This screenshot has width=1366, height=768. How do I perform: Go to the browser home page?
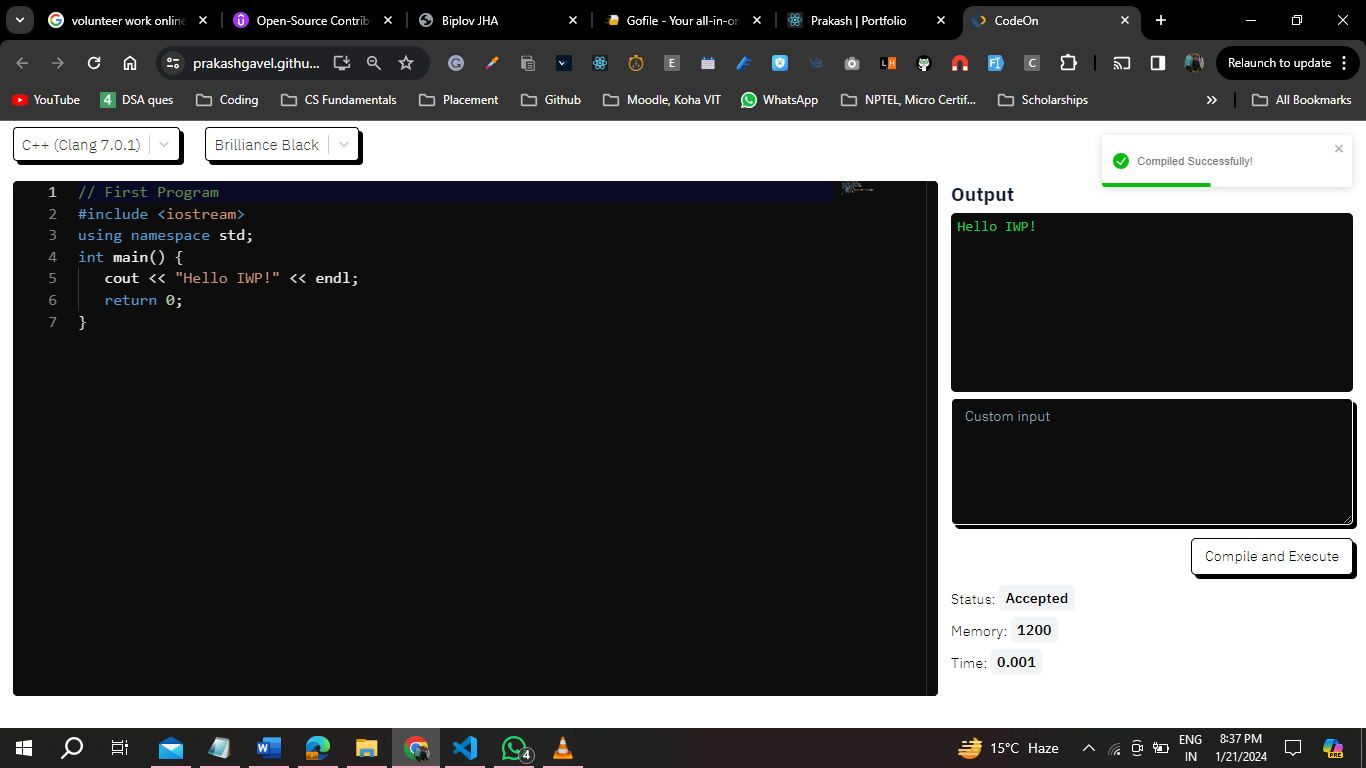130,63
